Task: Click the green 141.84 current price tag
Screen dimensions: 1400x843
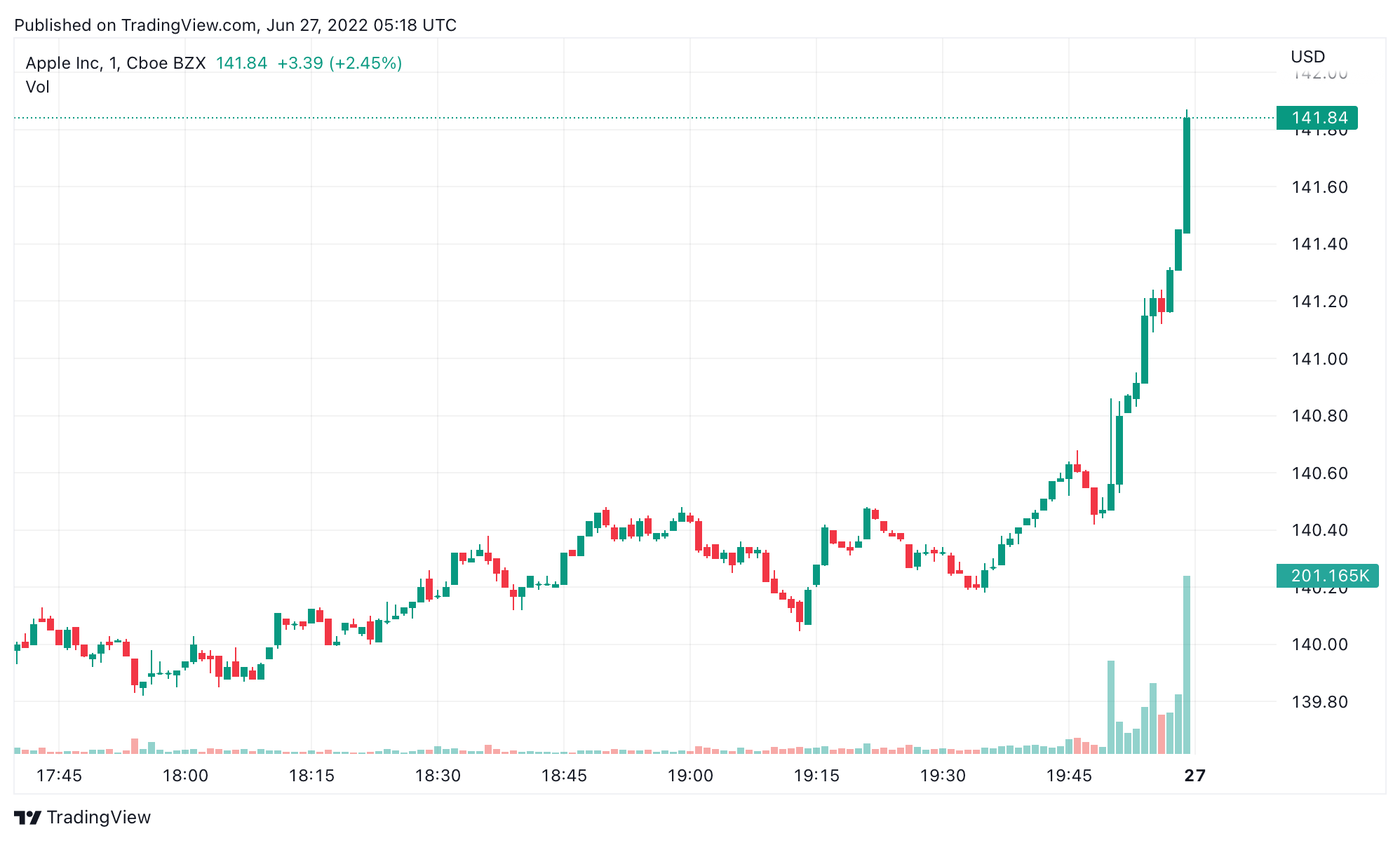Action: 1317,118
